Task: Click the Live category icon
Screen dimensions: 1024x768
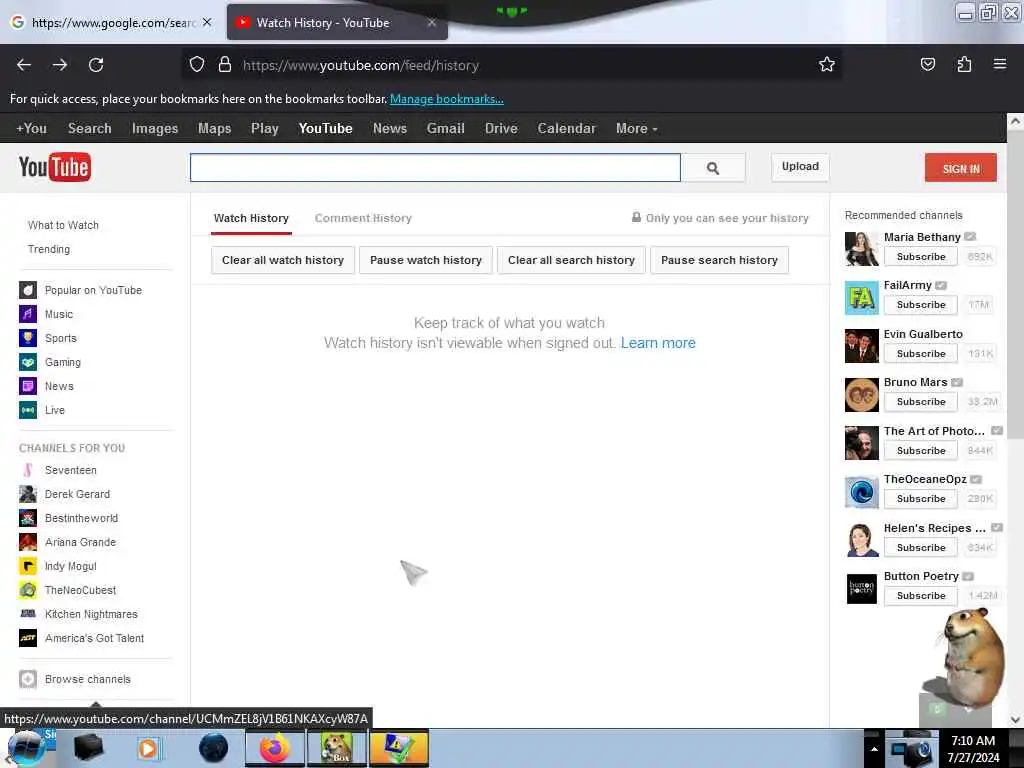Action: (x=27, y=410)
